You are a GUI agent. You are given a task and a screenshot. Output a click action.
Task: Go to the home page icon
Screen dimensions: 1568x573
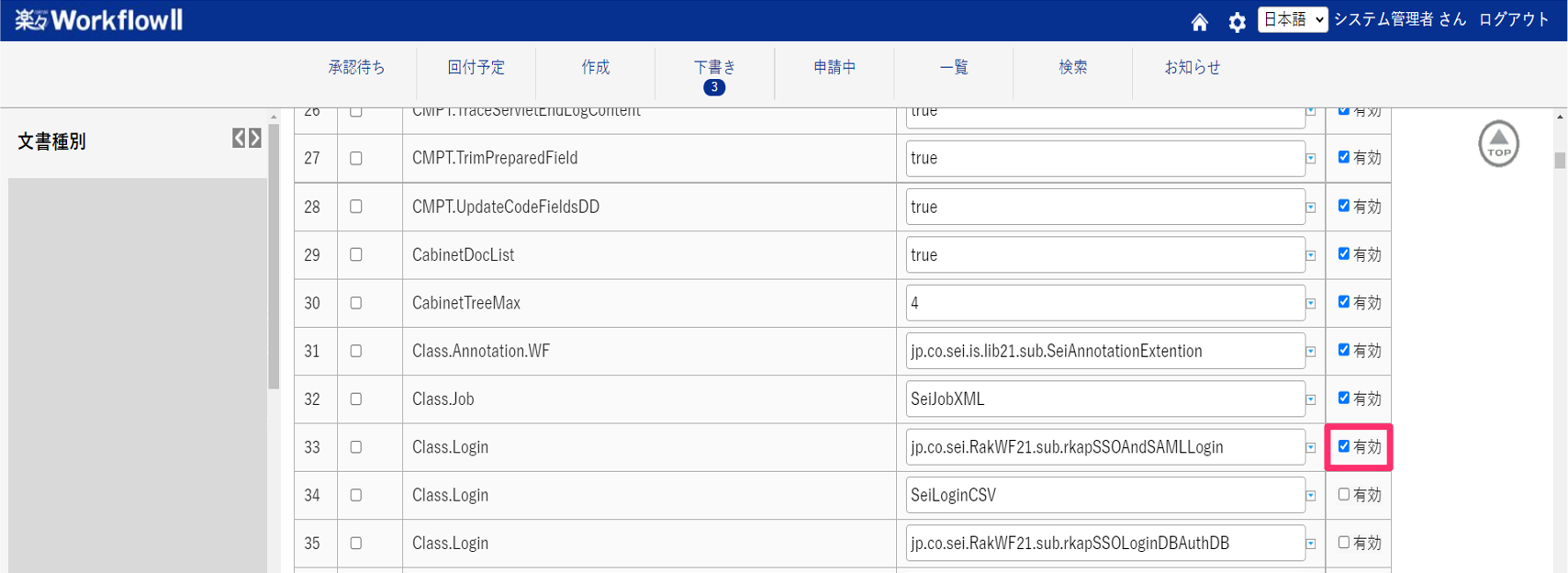(1199, 22)
